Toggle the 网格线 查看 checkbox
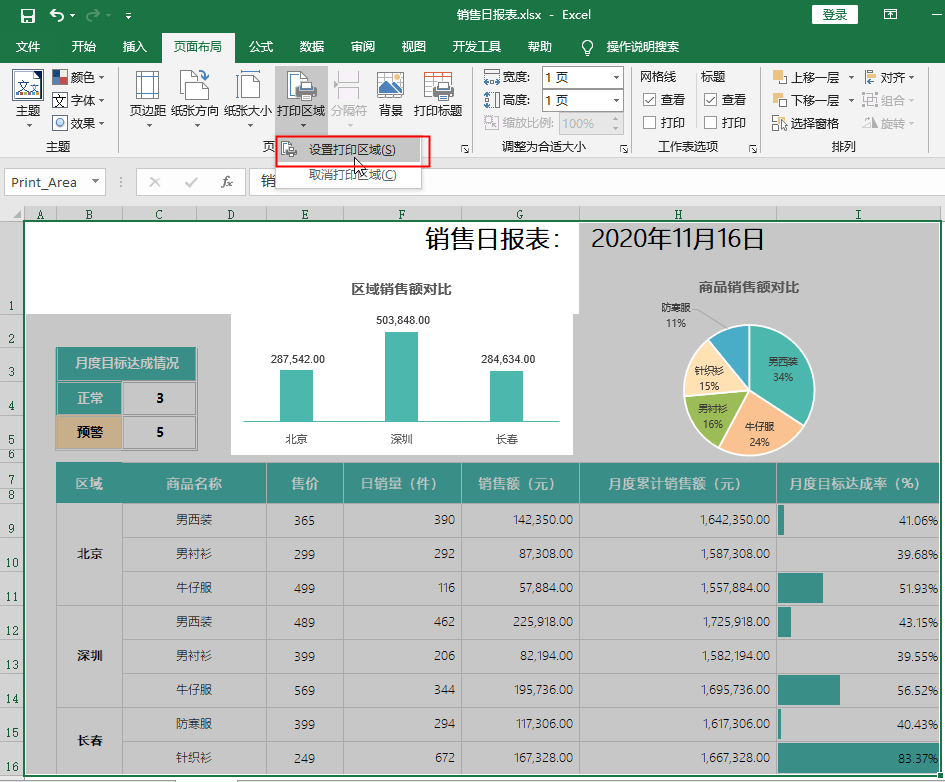945x782 pixels. click(x=650, y=100)
